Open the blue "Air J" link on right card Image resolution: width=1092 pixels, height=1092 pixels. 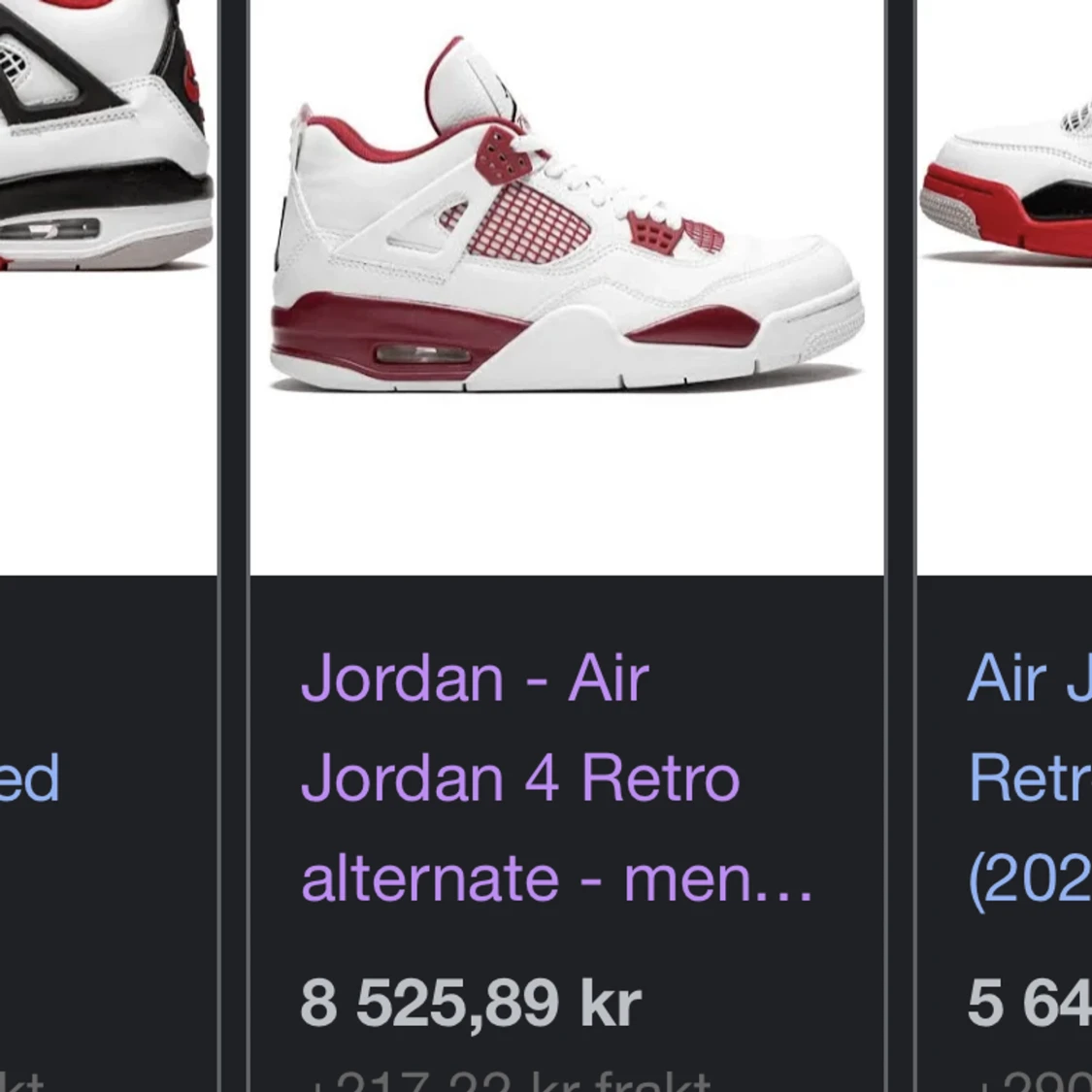[x=1029, y=678]
